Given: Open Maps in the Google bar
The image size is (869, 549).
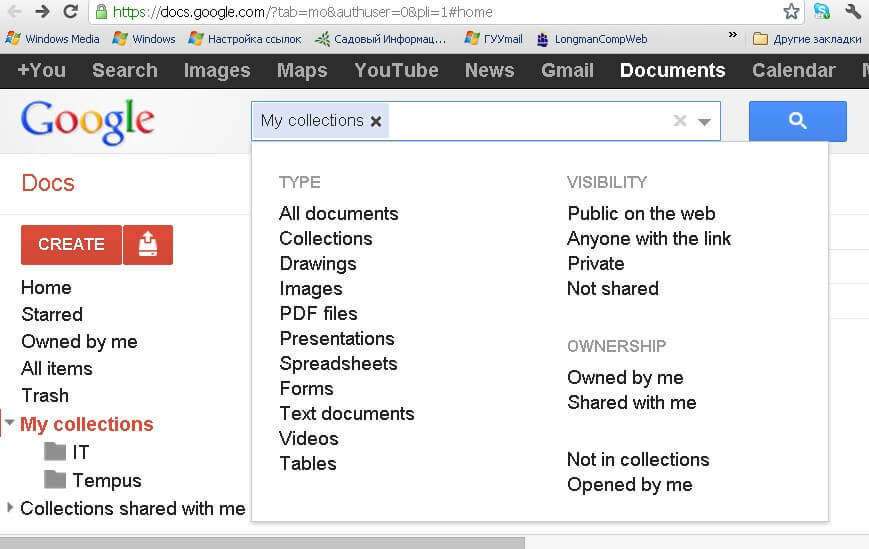Looking at the screenshot, I should pyautogui.click(x=302, y=70).
